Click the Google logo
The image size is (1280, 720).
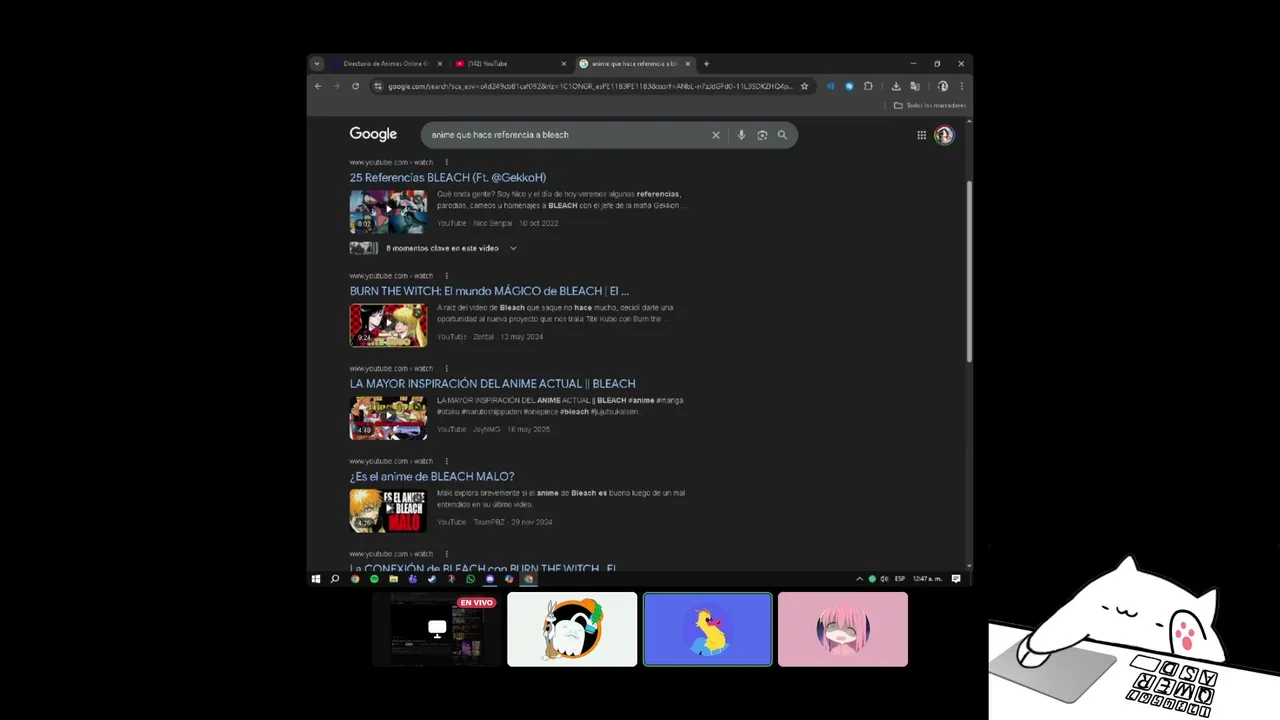[373, 134]
